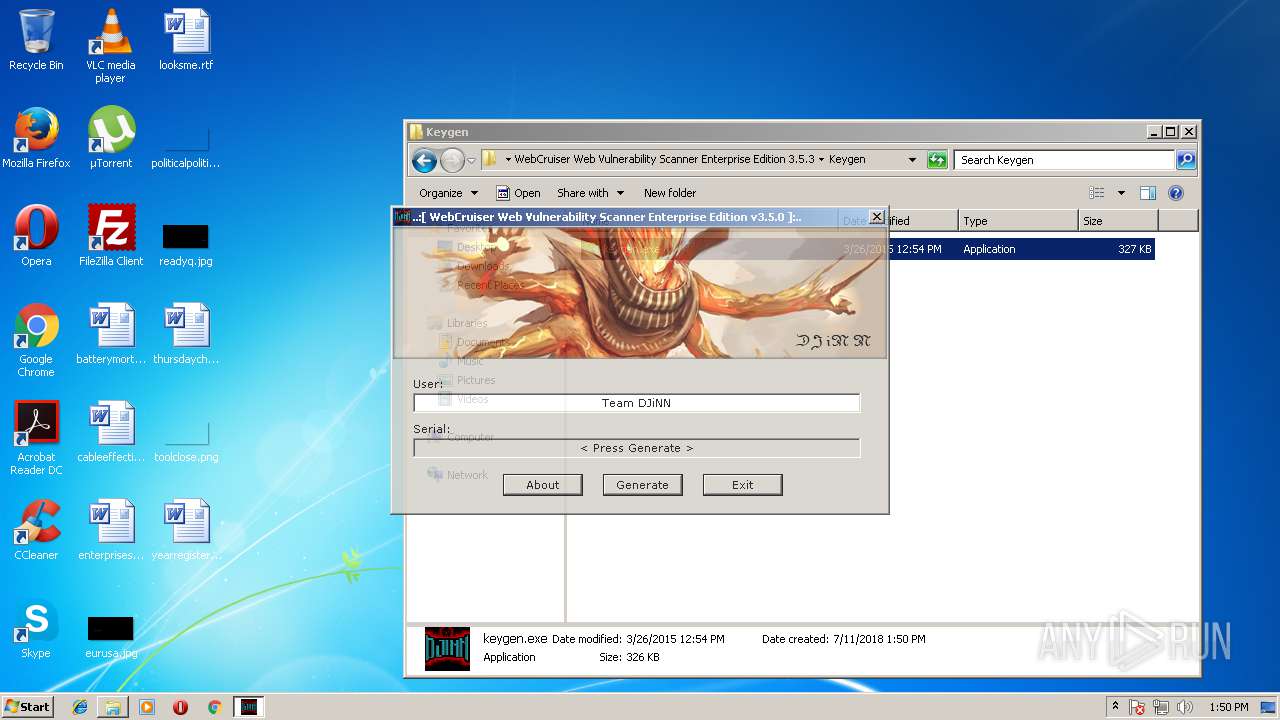Click network tray icon
The image size is (1280, 720).
coord(1161,707)
